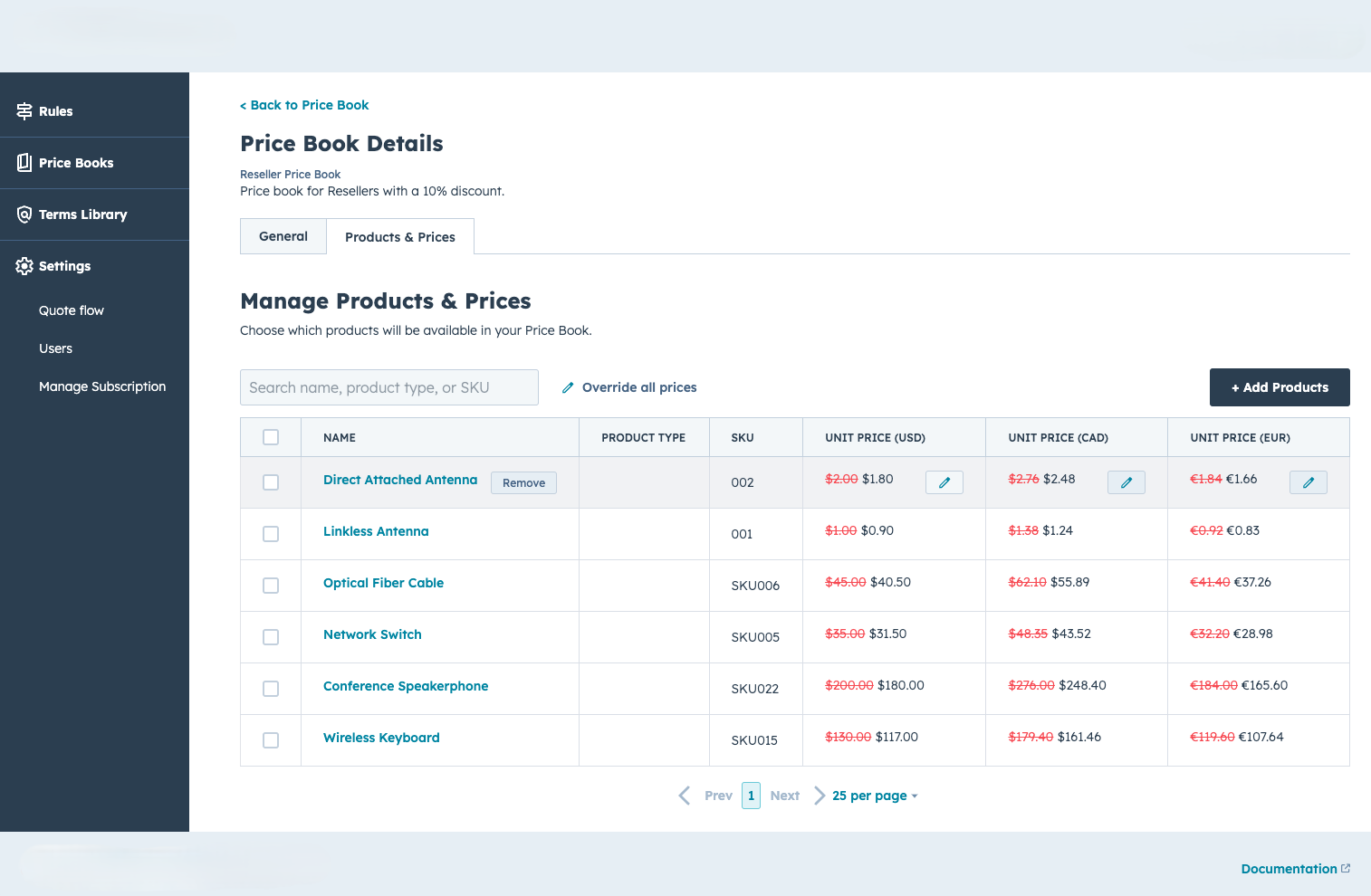The image size is (1371, 896).
Task: Click the Next page chevron
Action: [x=820, y=795]
